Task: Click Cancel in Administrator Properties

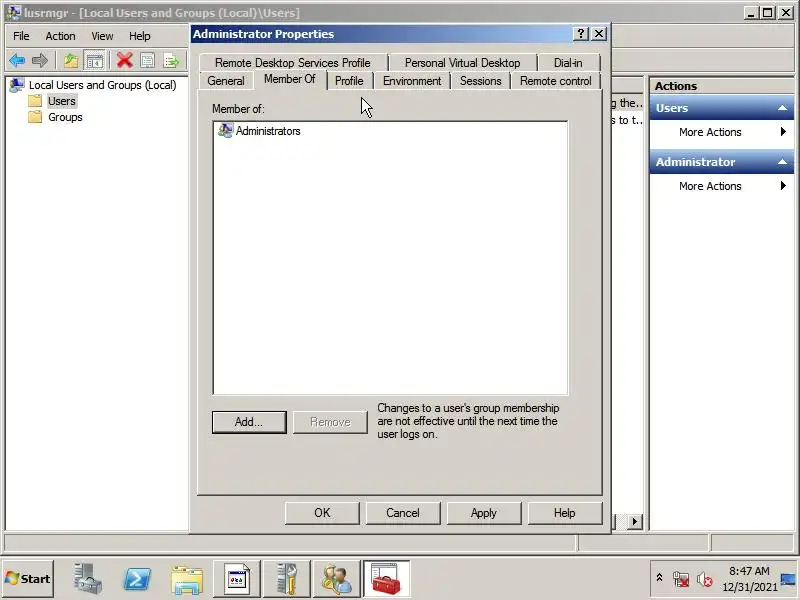Action: tap(403, 513)
